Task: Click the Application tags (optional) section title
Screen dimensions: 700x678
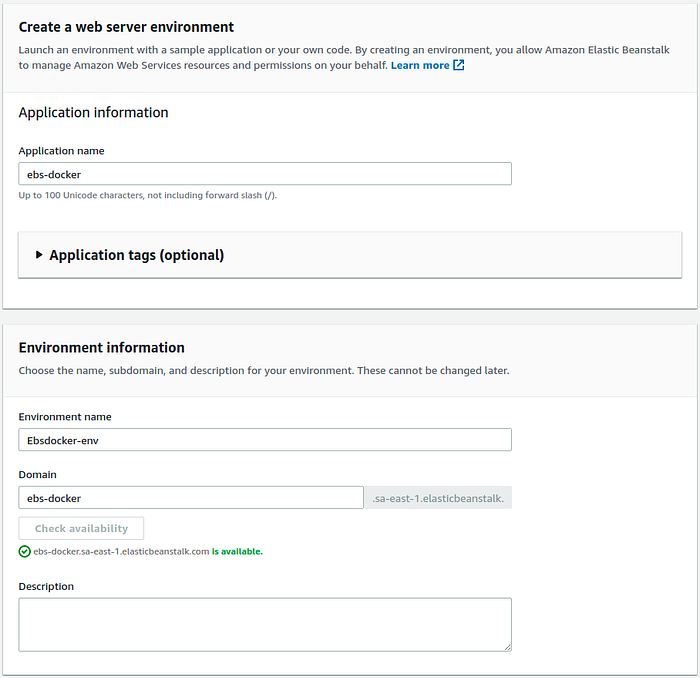Action: click(136, 255)
